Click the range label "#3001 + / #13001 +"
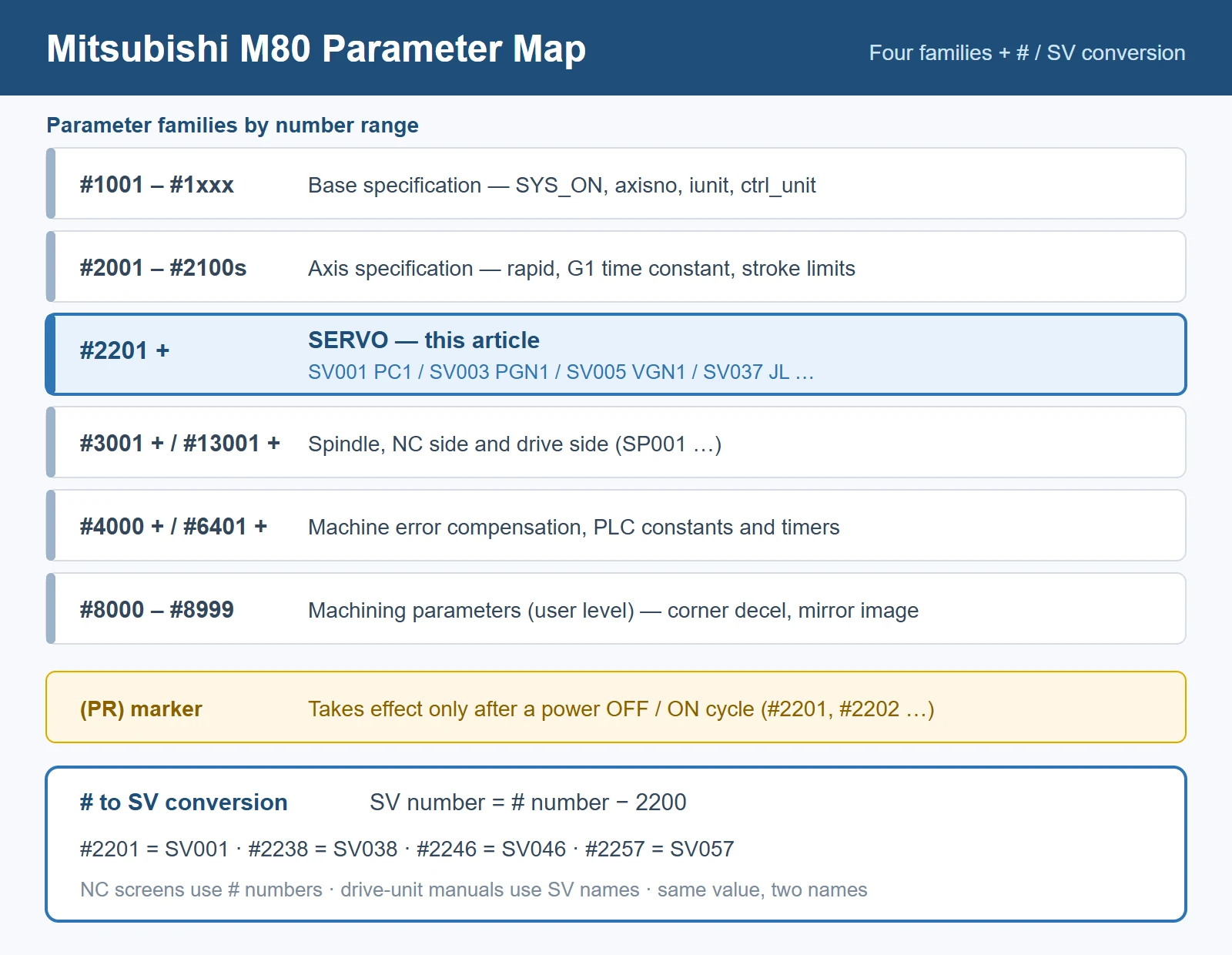Viewport: 1232px width, 955px height. [180, 444]
